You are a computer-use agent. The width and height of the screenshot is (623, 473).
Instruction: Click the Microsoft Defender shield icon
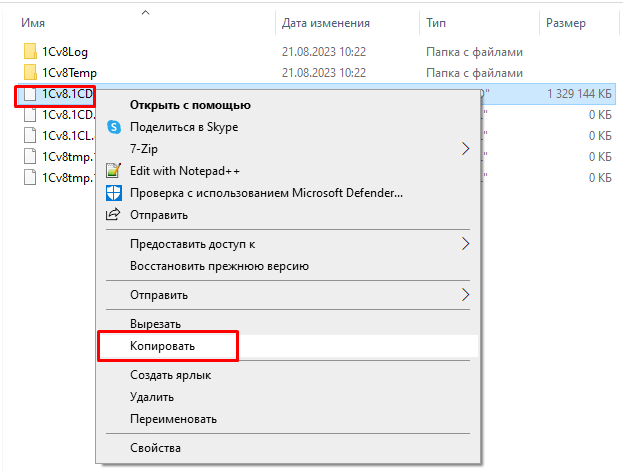(113, 193)
